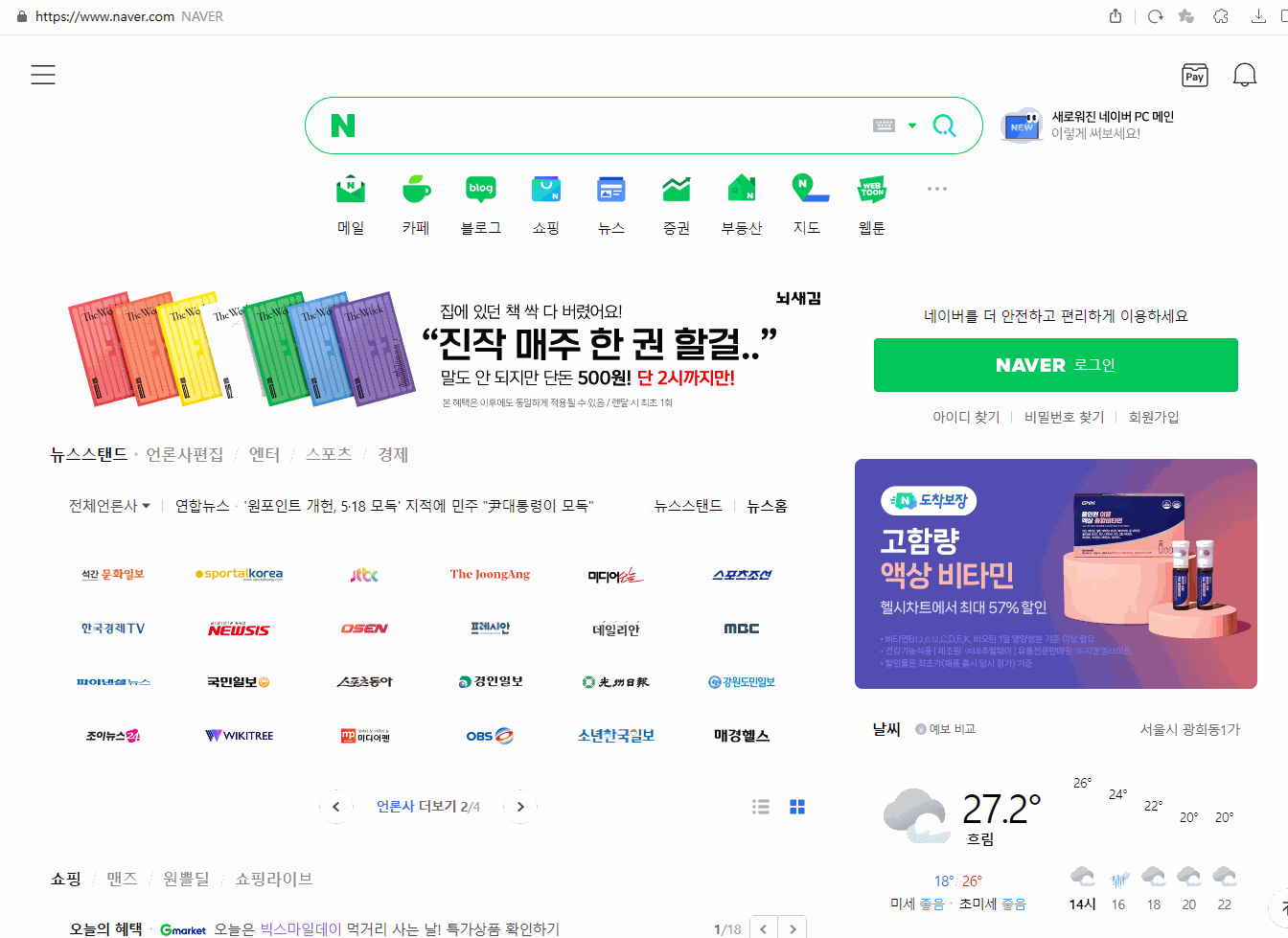Open the 서울시 광희동1가 location link

pos(1190,729)
